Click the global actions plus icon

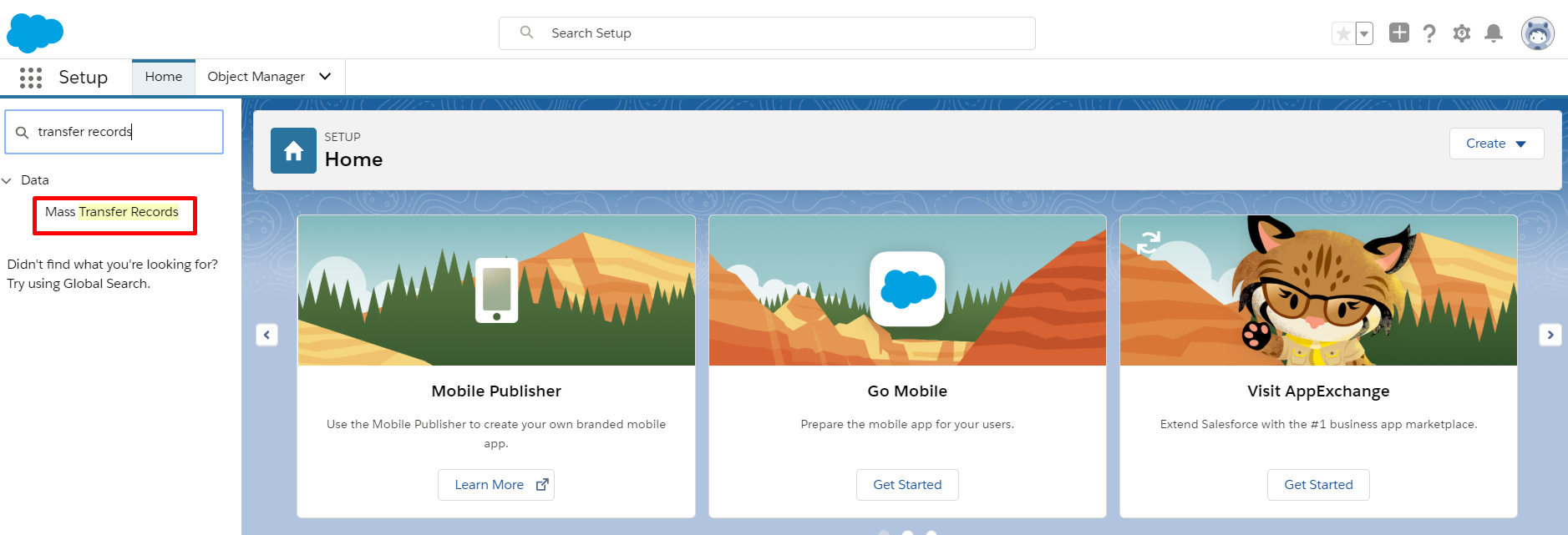tap(1399, 33)
